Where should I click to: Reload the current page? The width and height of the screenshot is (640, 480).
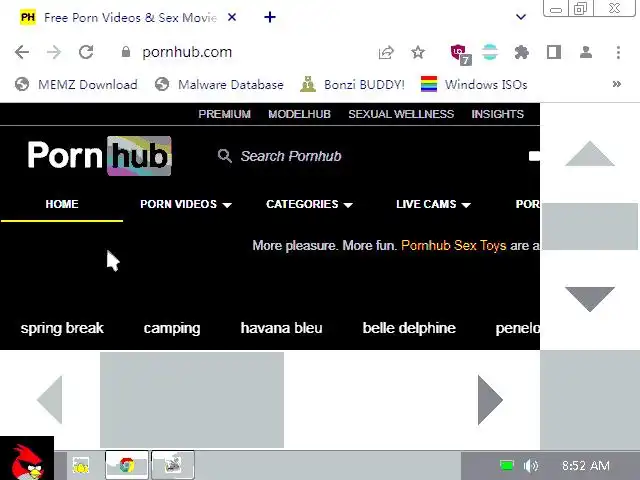click(86, 52)
